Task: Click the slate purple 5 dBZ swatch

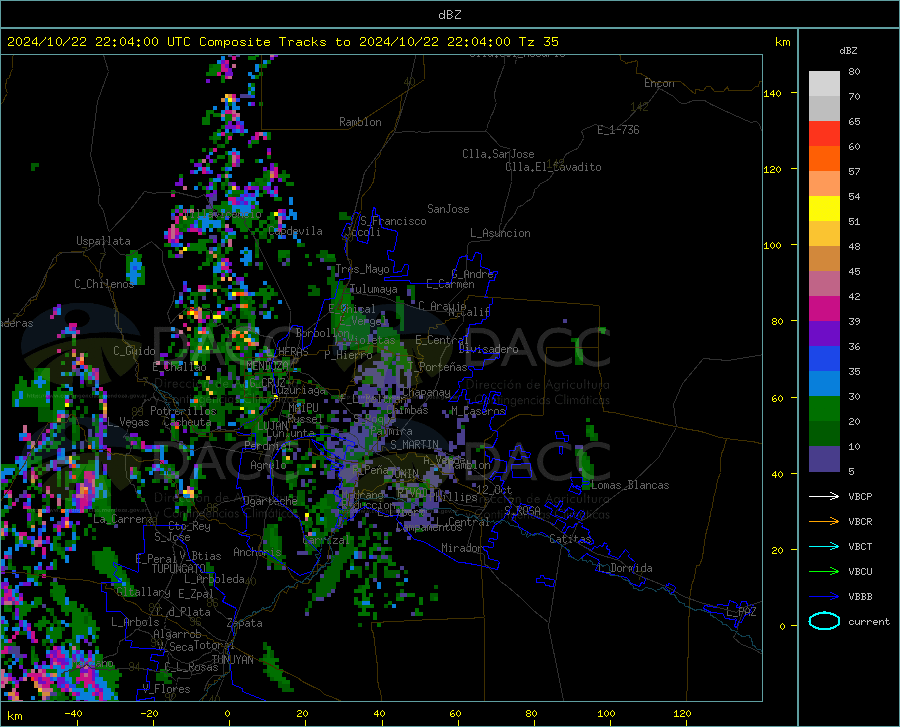Action: [x=824, y=458]
